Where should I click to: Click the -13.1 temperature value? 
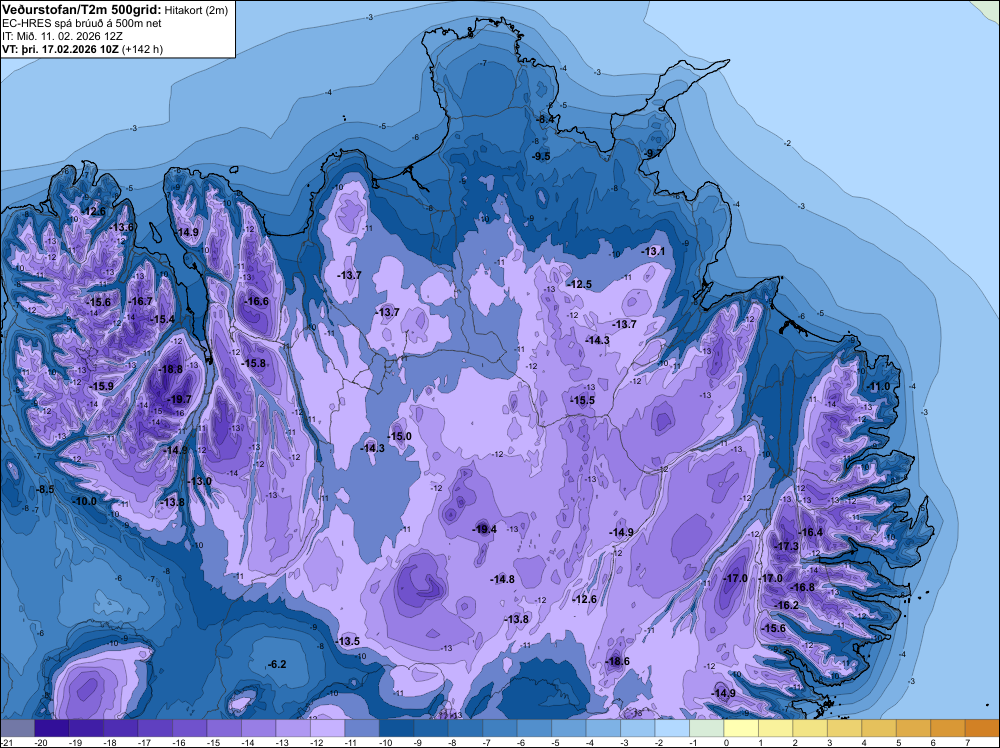653,251
